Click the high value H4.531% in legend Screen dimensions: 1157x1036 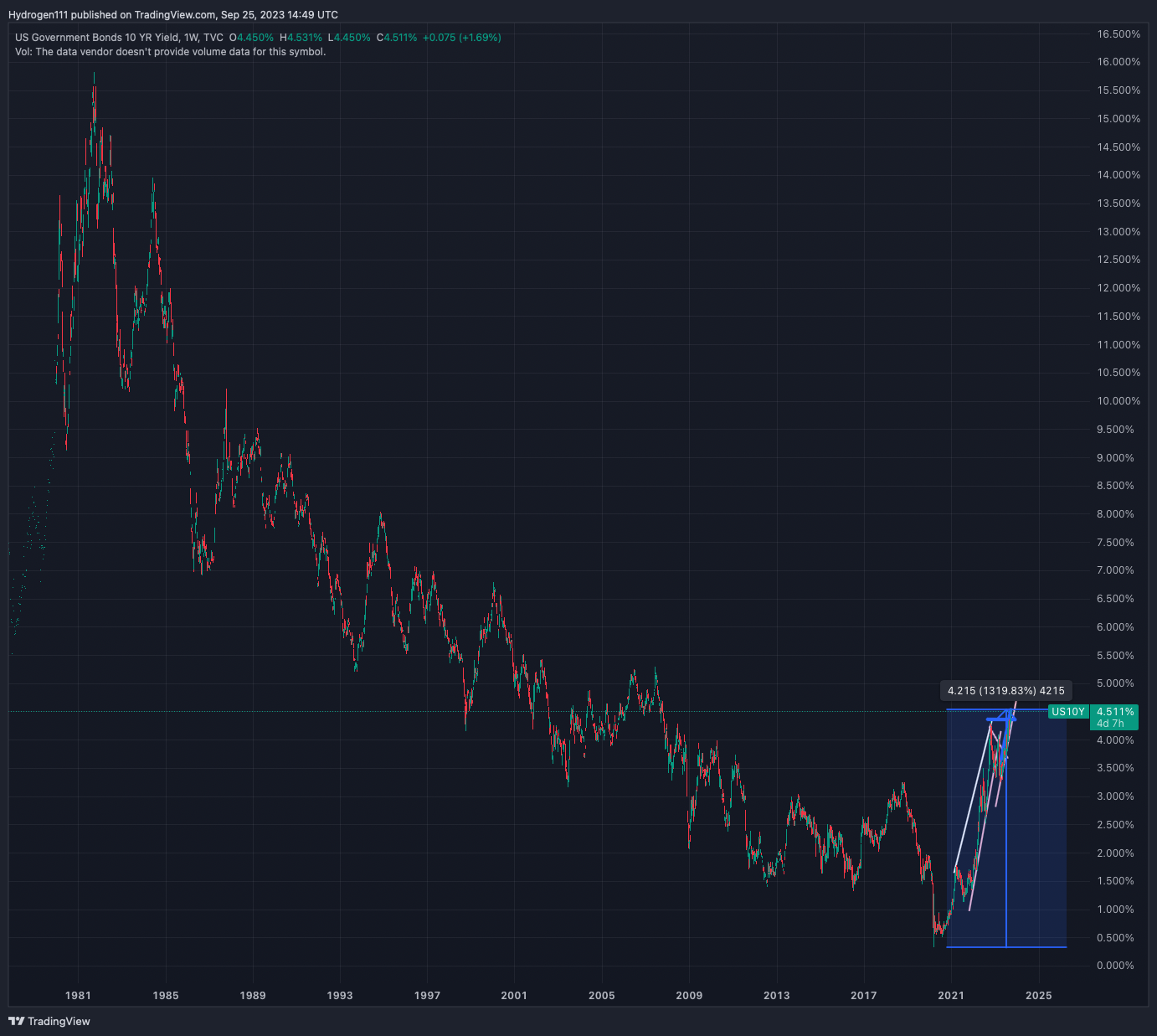[301, 38]
